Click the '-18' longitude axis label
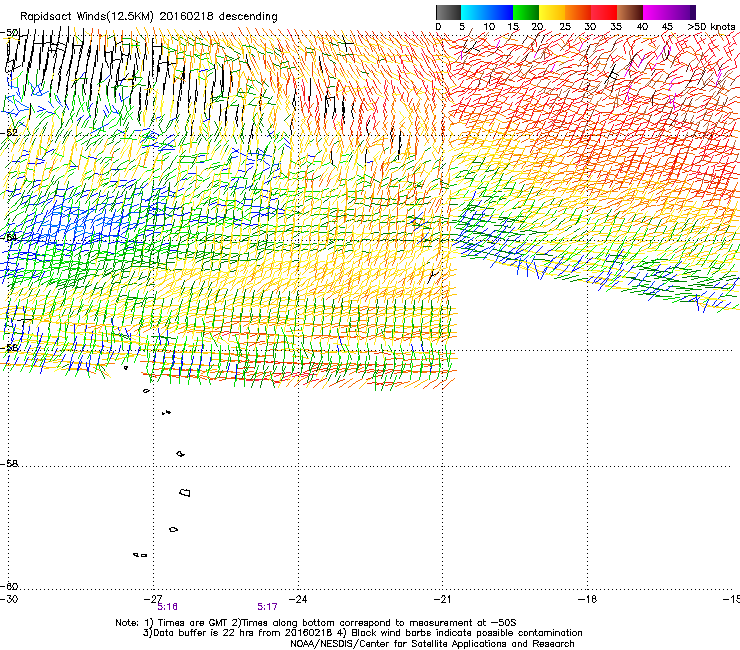This screenshot has height=650, width=740. pos(587,599)
